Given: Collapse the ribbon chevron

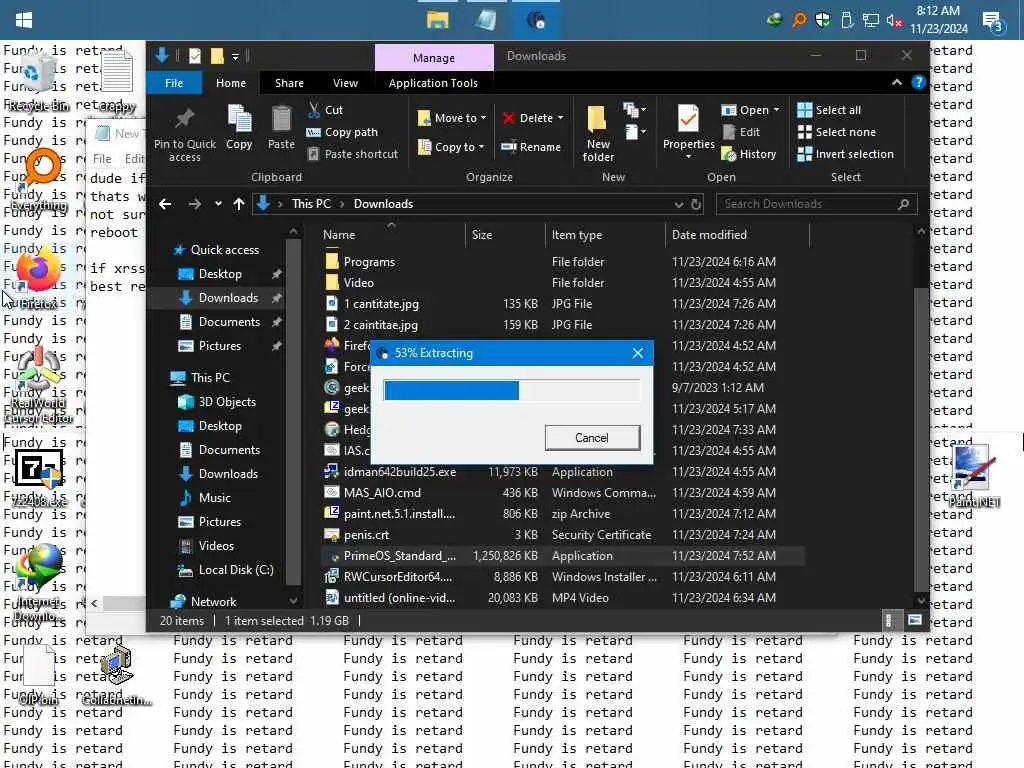Looking at the screenshot, I should [897, 82].
